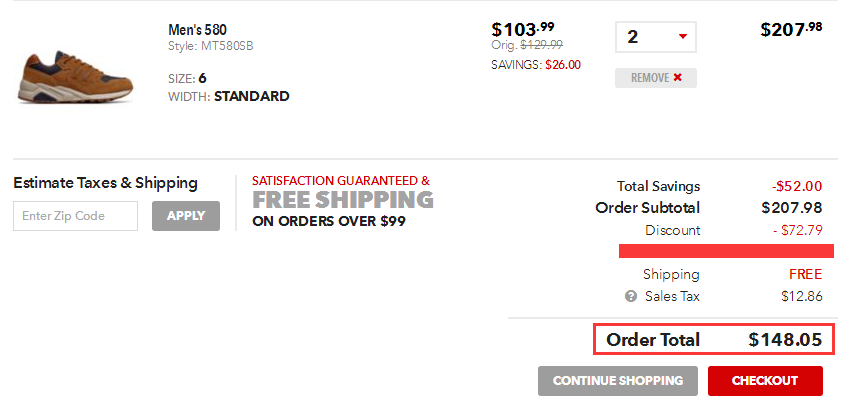This screenshot has height=412, width=855.
Task: Click the FREE SHIPPING promo banner
Action: point(342,200)
